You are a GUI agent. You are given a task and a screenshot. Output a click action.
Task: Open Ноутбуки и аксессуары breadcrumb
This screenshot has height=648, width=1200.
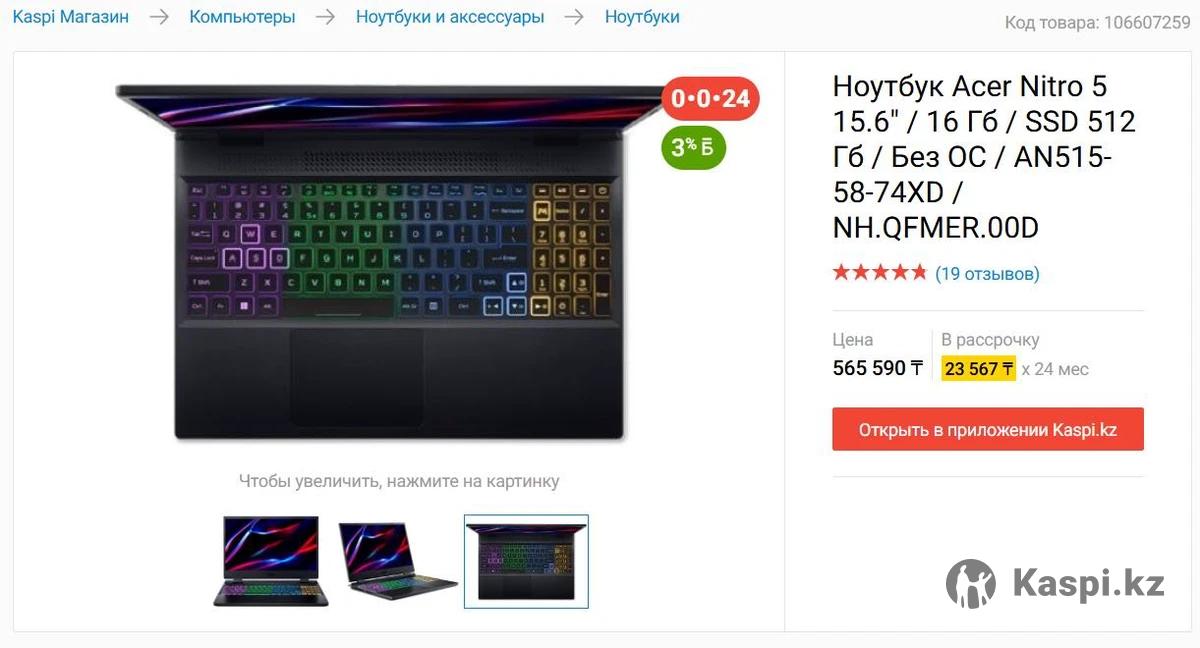(x=450, y=17)
